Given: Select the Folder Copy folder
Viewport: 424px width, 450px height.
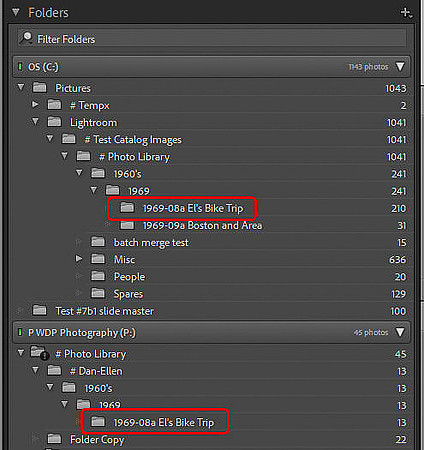Looking at the screenshot, I should point(97,440).
